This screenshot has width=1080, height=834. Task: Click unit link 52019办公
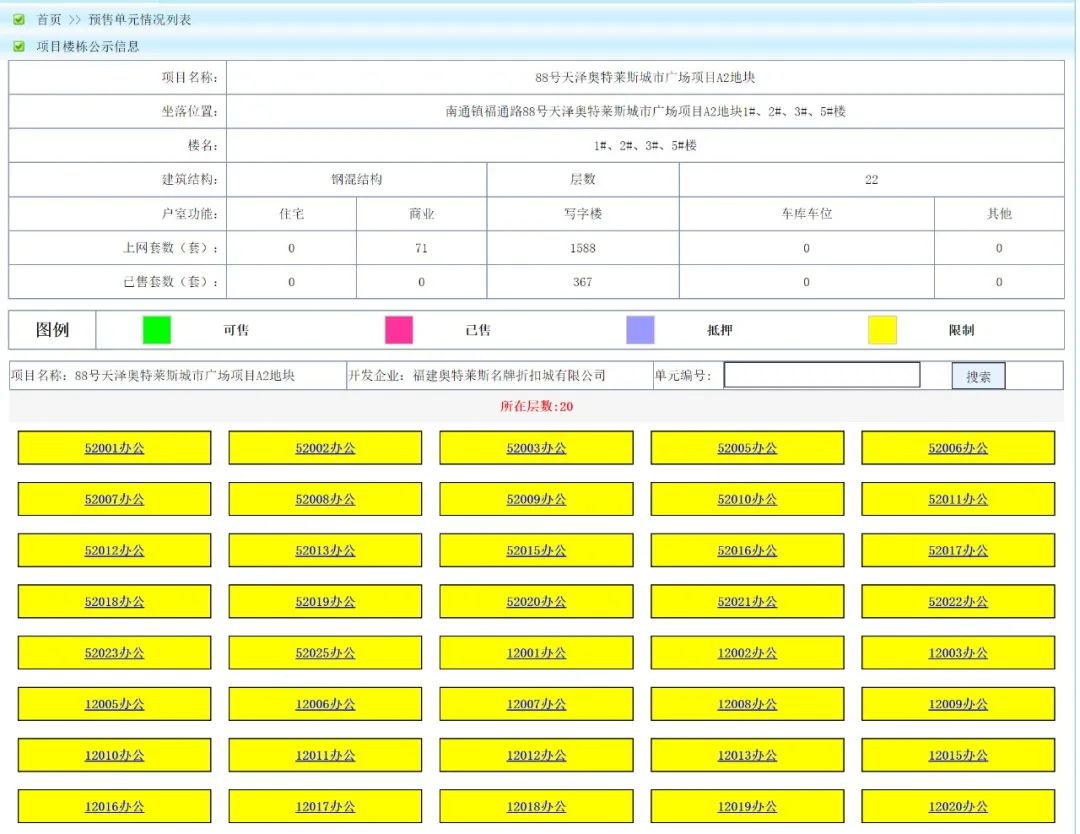click(325, 602)
